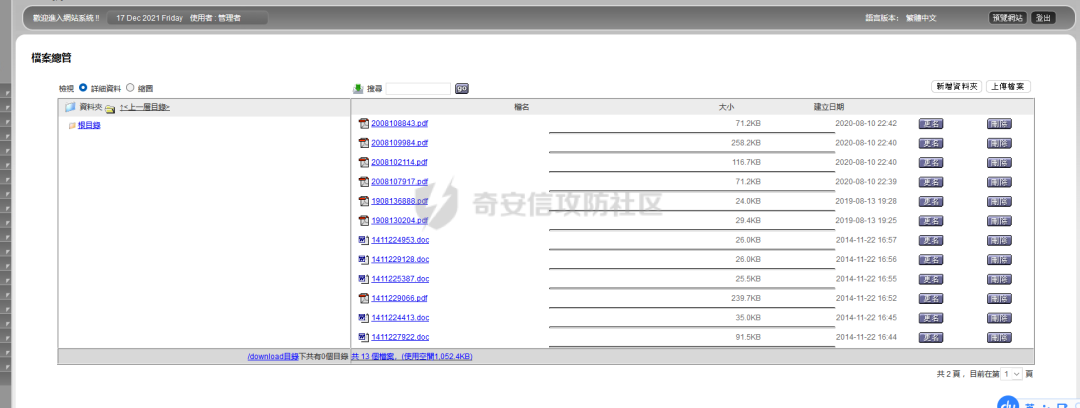Click the 繁體中文 language version label
1080x408 pixels.
[920, 19]
